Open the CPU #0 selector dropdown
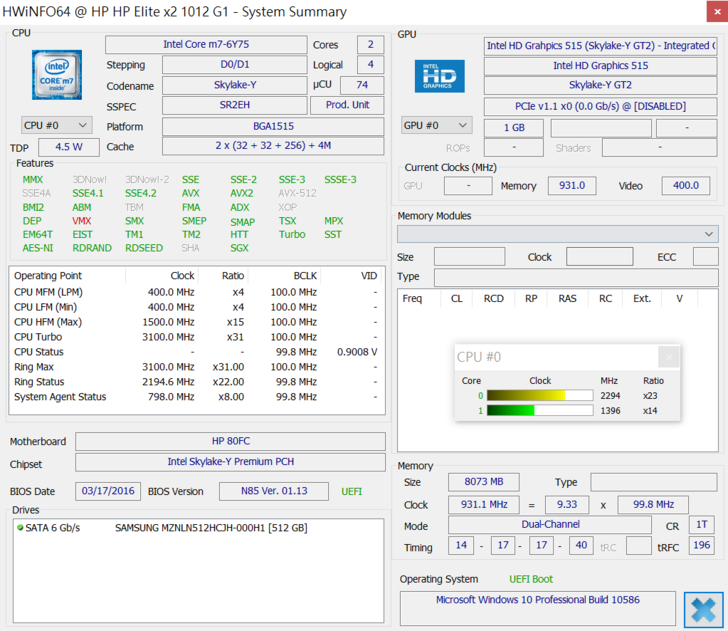728x631 pixels. 57,125
